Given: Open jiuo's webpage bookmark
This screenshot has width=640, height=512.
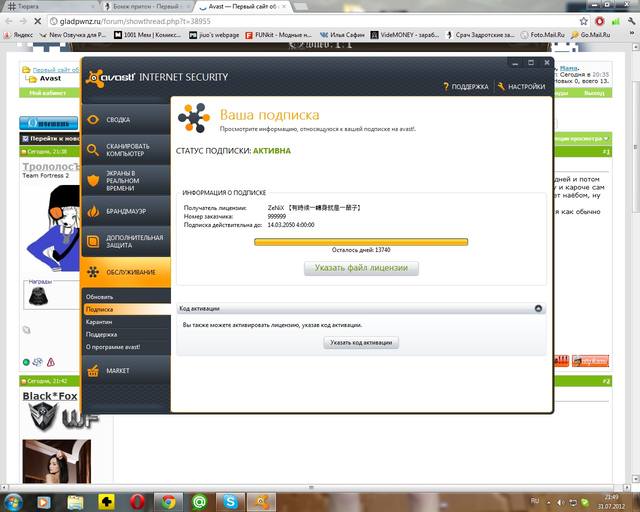Looking at the screenshot, I should pos(214,35).
